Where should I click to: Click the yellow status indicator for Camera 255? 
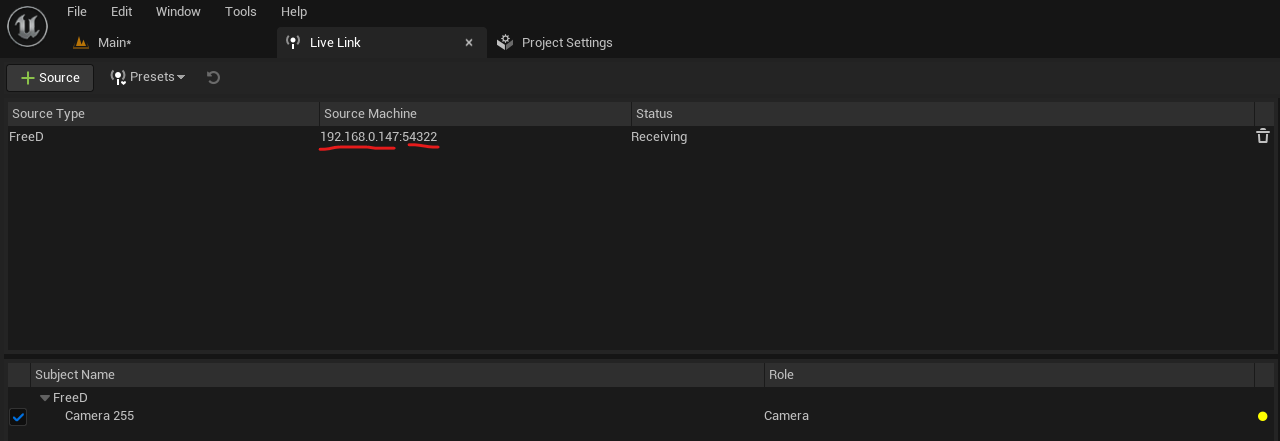pos(1263,416)
